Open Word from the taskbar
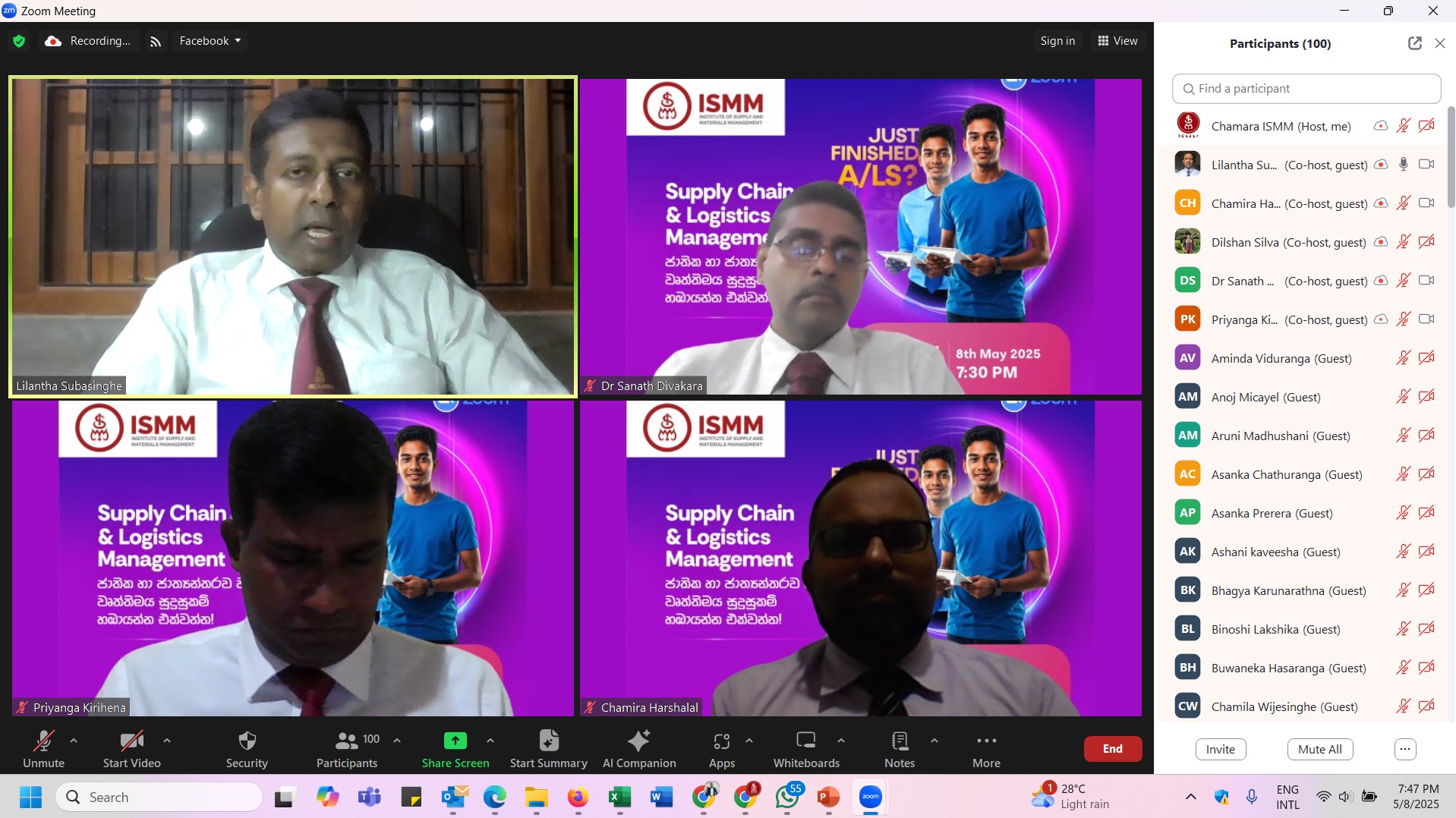 pyautogui.click(x=661, y=798)
